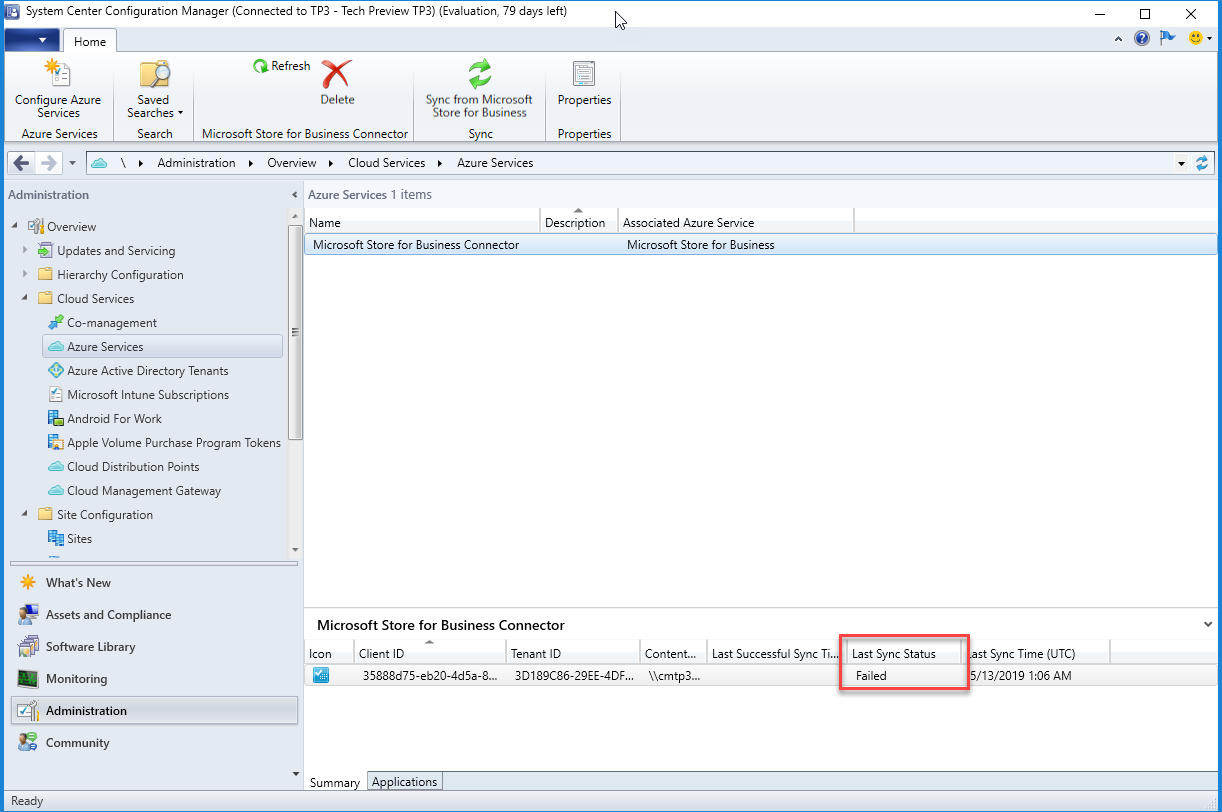Image resolution: width=1222 pixels, height=812 pixels.
Task: Click the blue flag notification icon
Action: (x=1167, y=39)
